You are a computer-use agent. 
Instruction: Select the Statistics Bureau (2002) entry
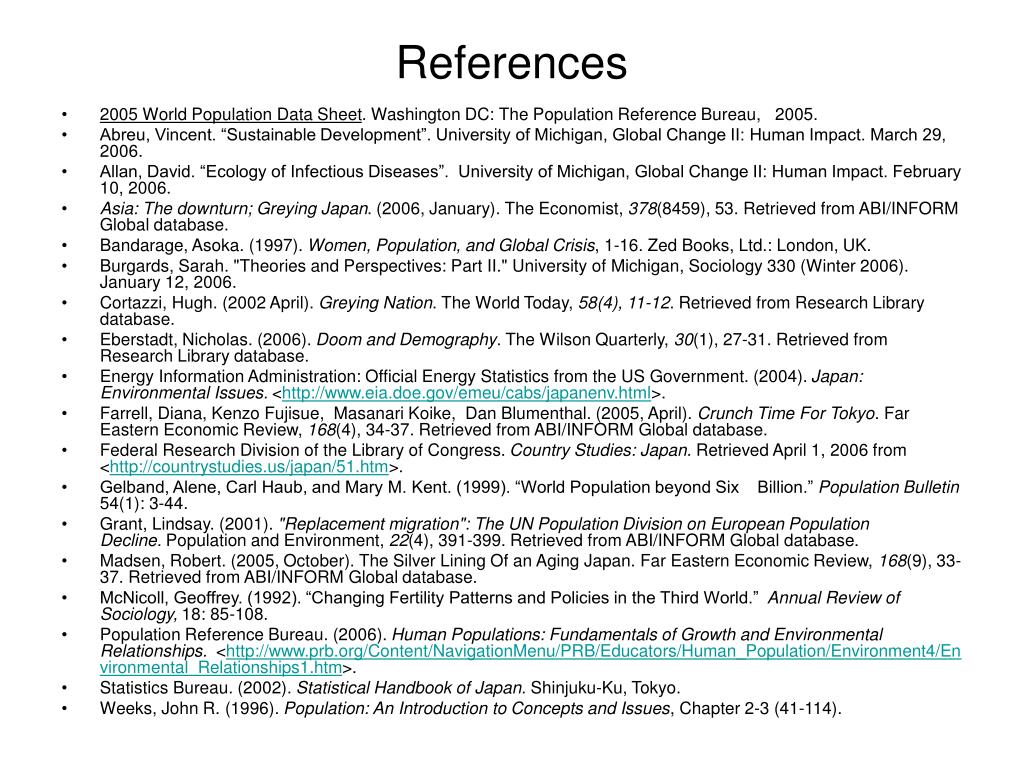tap(390, 688)
